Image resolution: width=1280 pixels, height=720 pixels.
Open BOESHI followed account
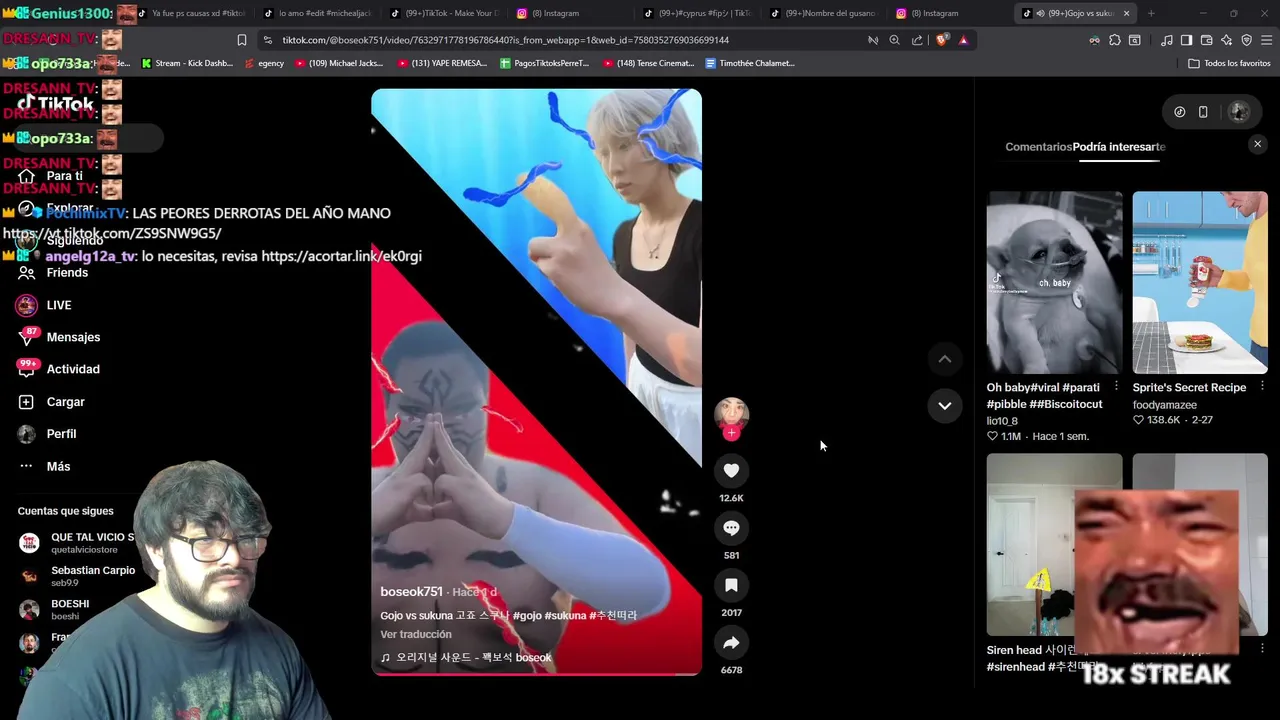[55, 609]
